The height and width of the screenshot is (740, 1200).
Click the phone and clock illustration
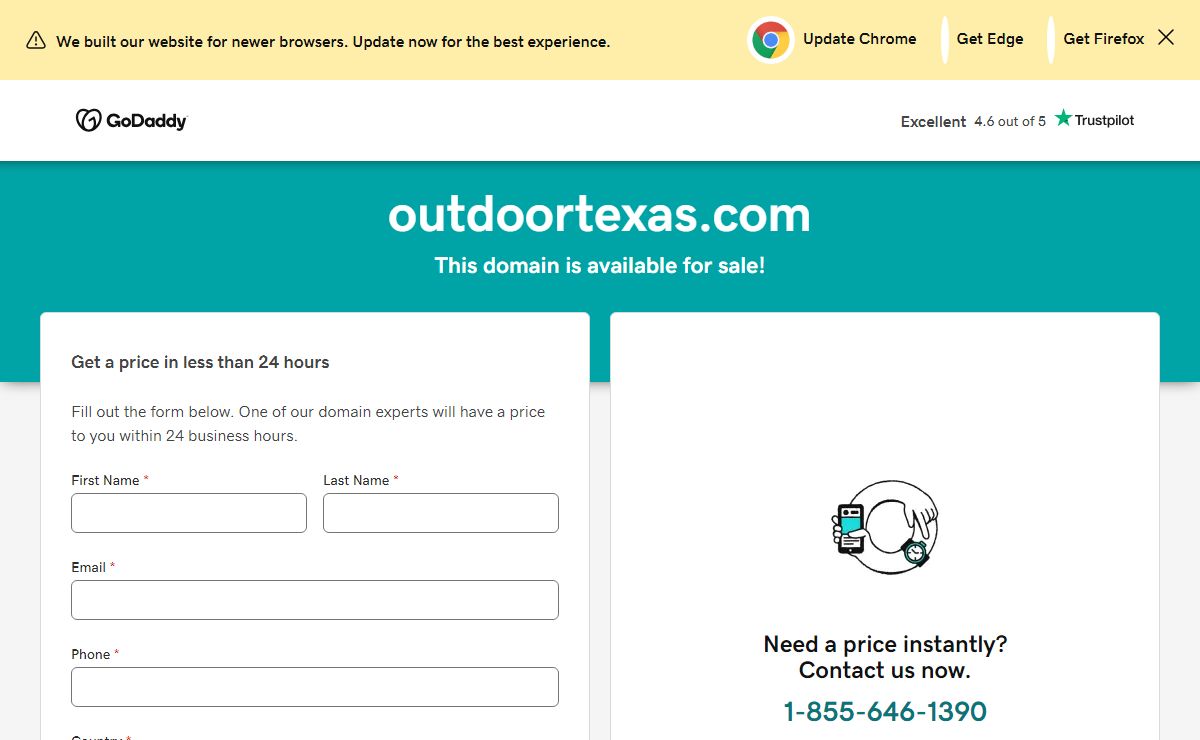tap(885, 526)
